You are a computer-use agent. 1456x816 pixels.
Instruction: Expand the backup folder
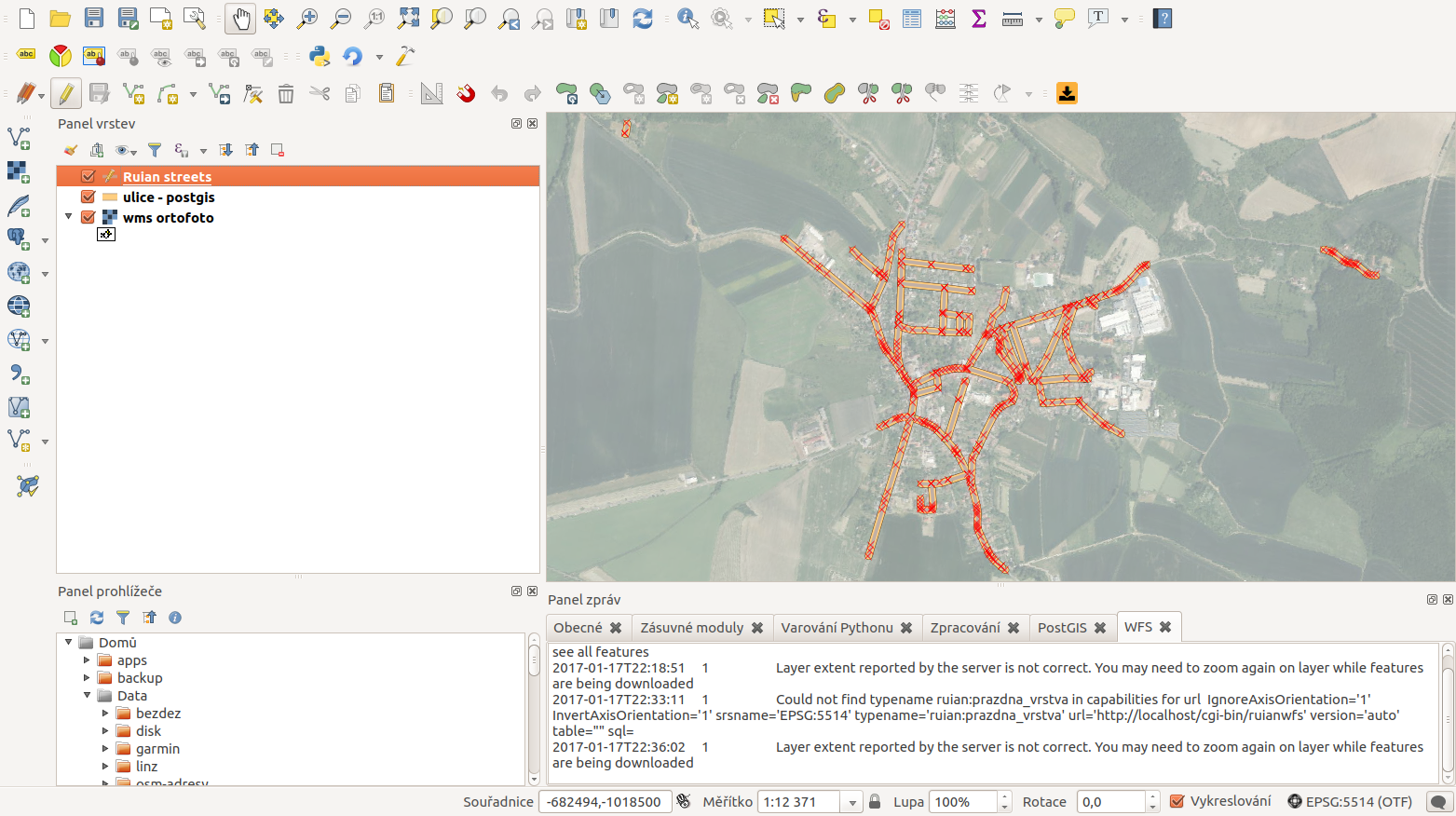pyautogui.click(x=87, y=677)
